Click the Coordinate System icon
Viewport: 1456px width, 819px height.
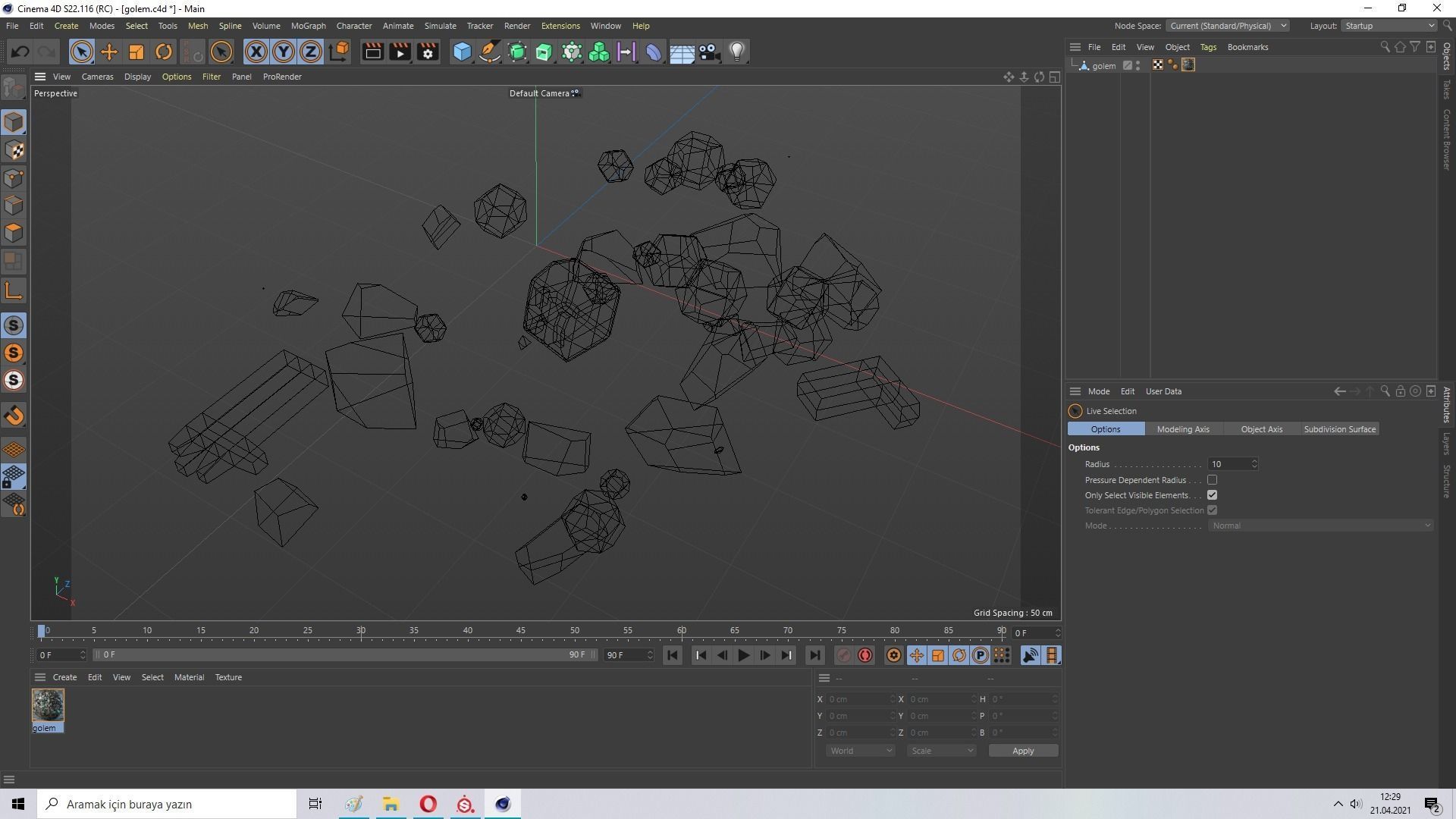(340, 52)
